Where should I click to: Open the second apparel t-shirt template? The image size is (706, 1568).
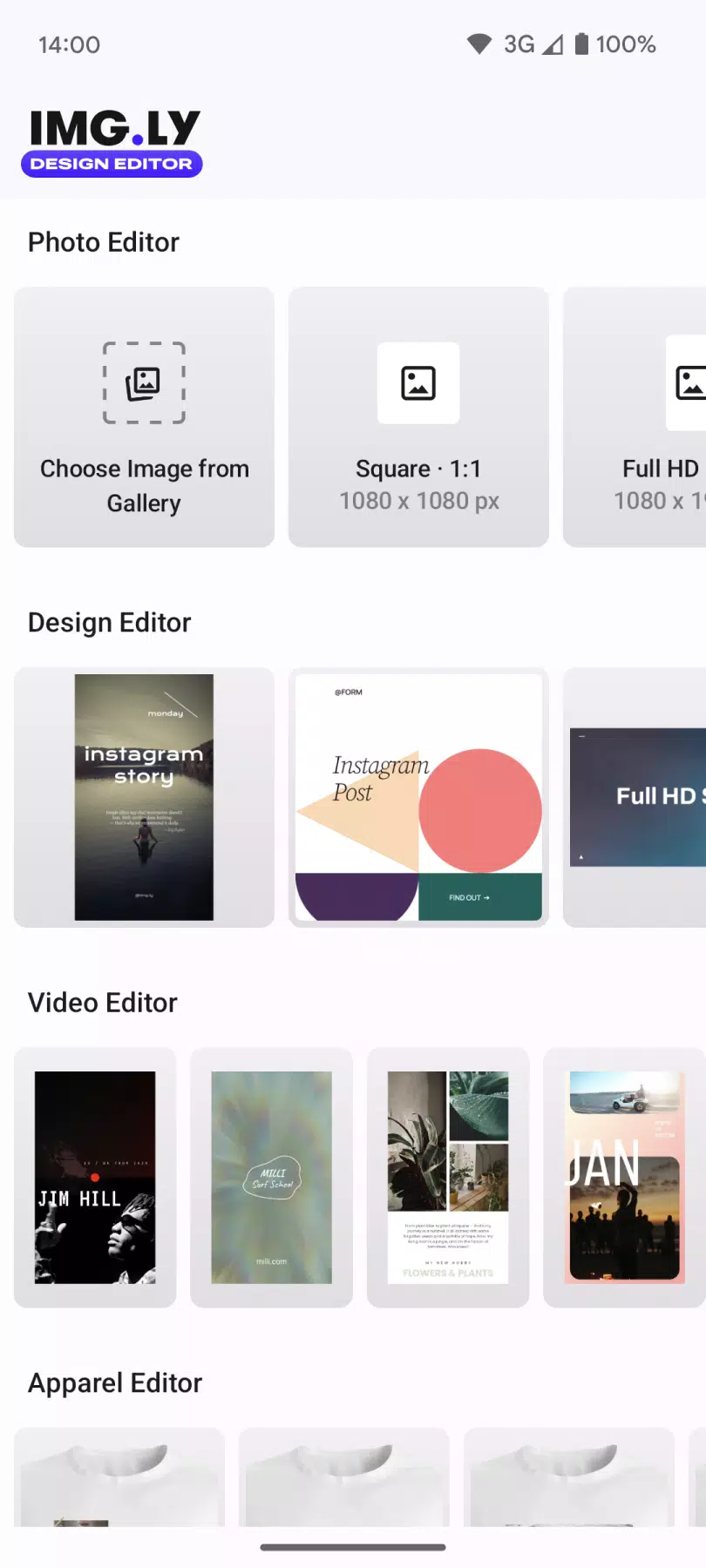pyautogui.click(x=344, y=1477)
